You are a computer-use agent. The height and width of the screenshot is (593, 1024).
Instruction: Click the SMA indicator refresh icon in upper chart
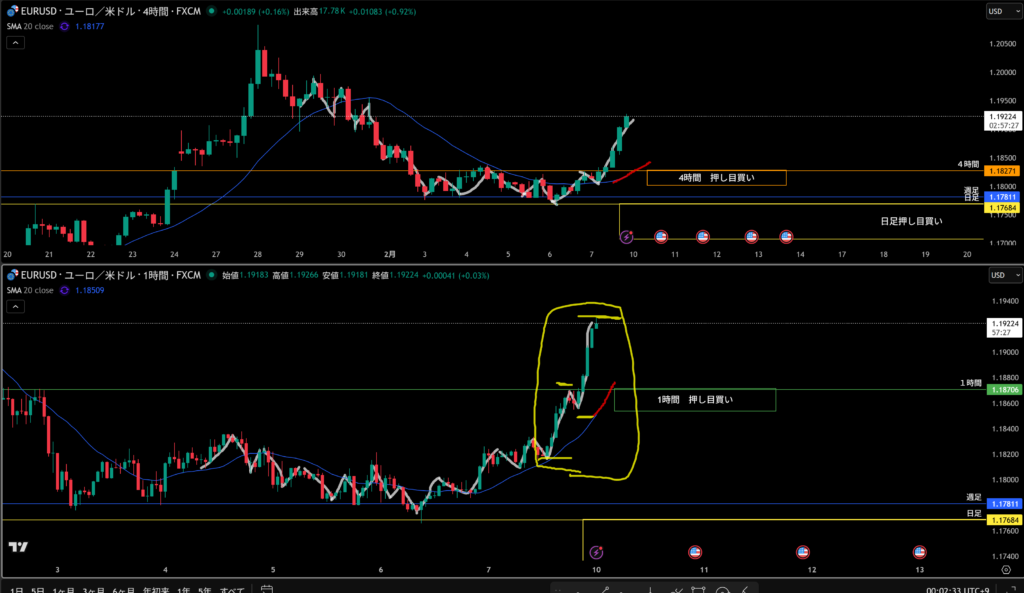[x=65, y=27]
